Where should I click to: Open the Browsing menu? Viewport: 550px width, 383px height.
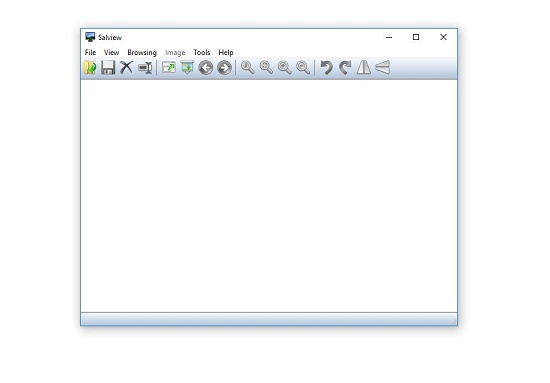(142, 53)
